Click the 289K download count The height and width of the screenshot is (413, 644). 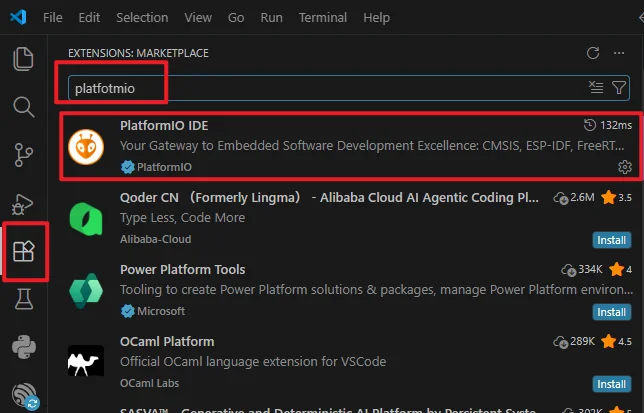[x=582, y=341]
